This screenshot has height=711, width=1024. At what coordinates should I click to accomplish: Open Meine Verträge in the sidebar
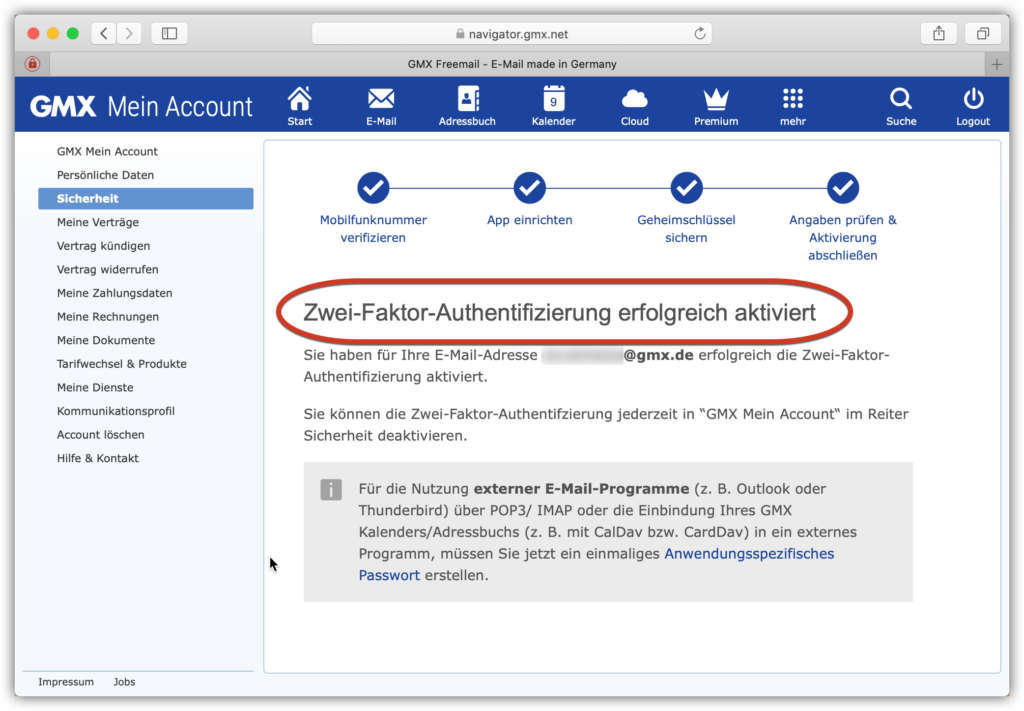point(98,222)
